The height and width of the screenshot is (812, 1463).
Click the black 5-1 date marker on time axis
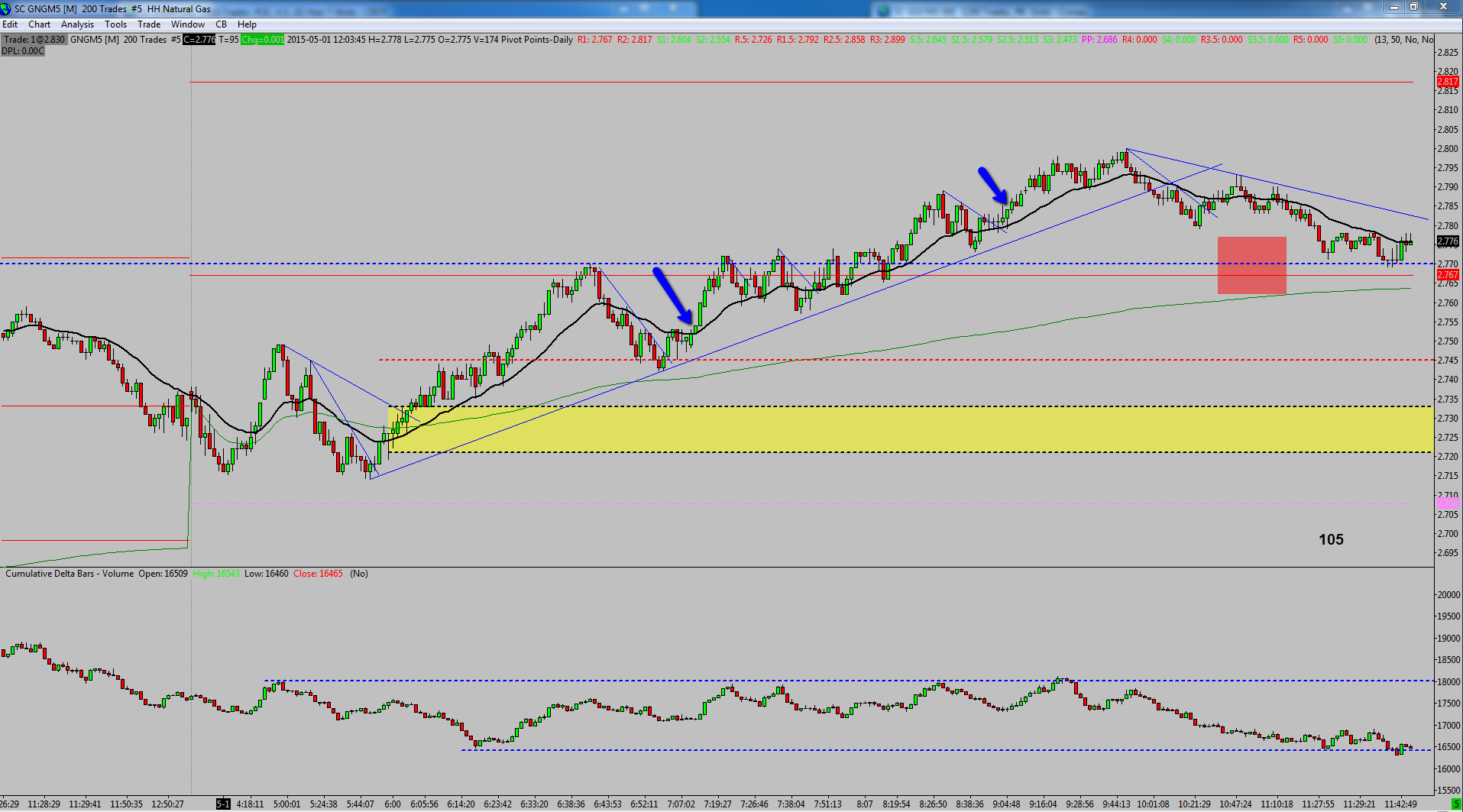pyautogui.click(x=223, y=804)
